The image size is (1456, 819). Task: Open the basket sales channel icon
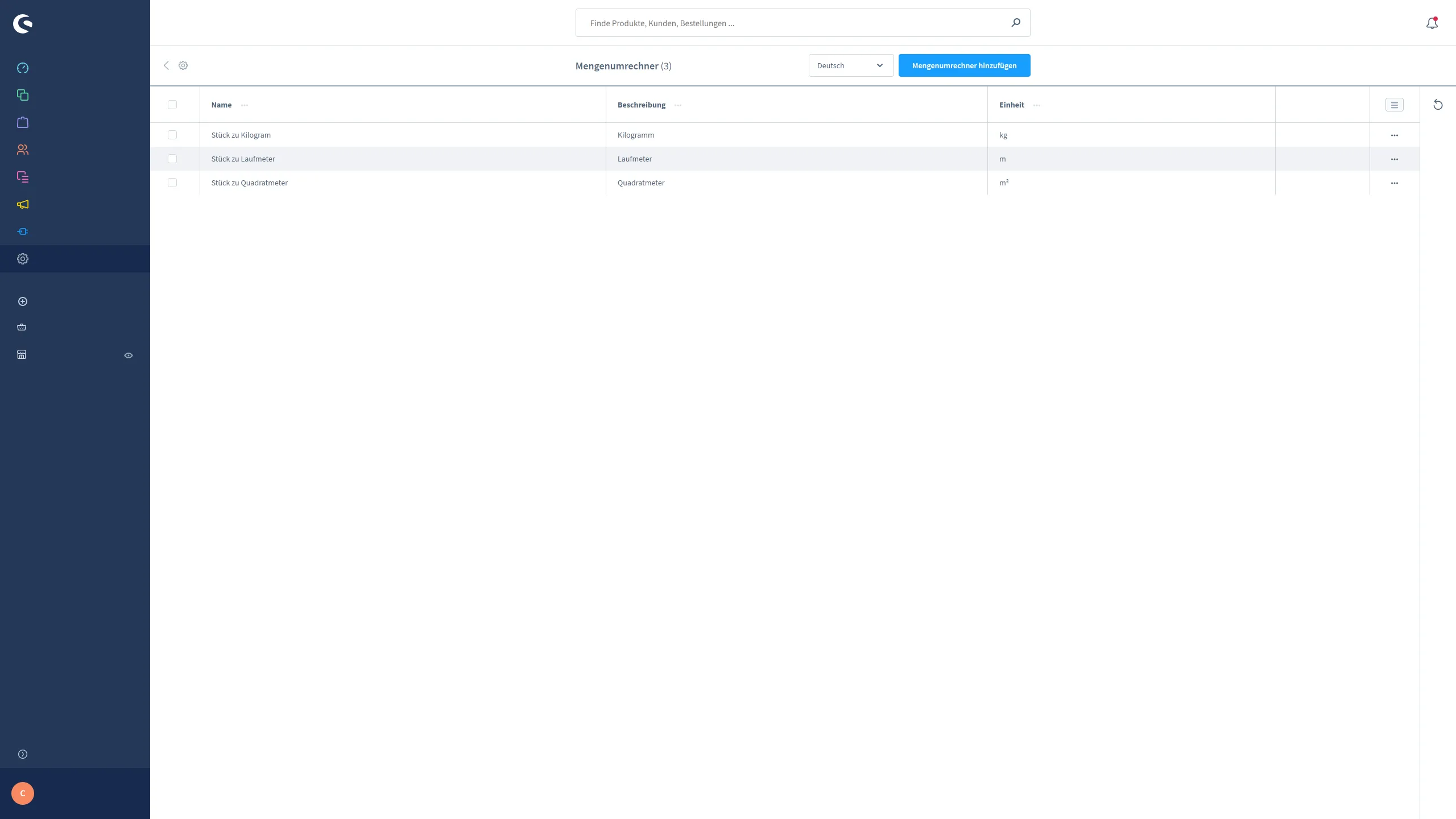22,327
